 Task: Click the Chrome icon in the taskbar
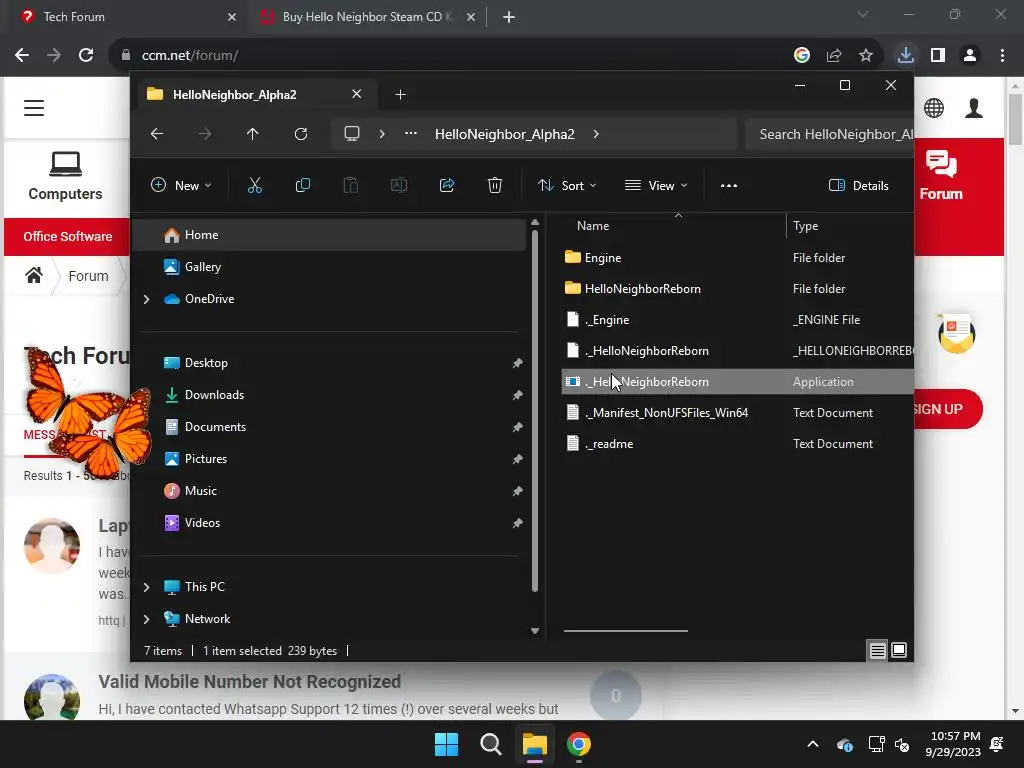point(579,744)
